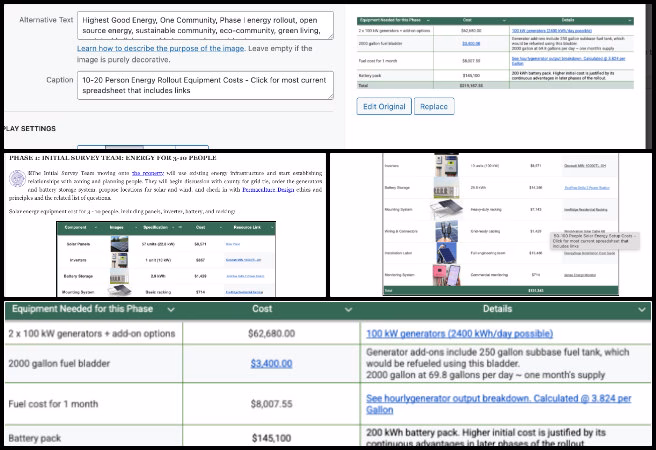The width and height of the screenshot is (656, 450).
Task: Select the 'Fuel cost for 1 month' cell
Action: tap(94, 404)
